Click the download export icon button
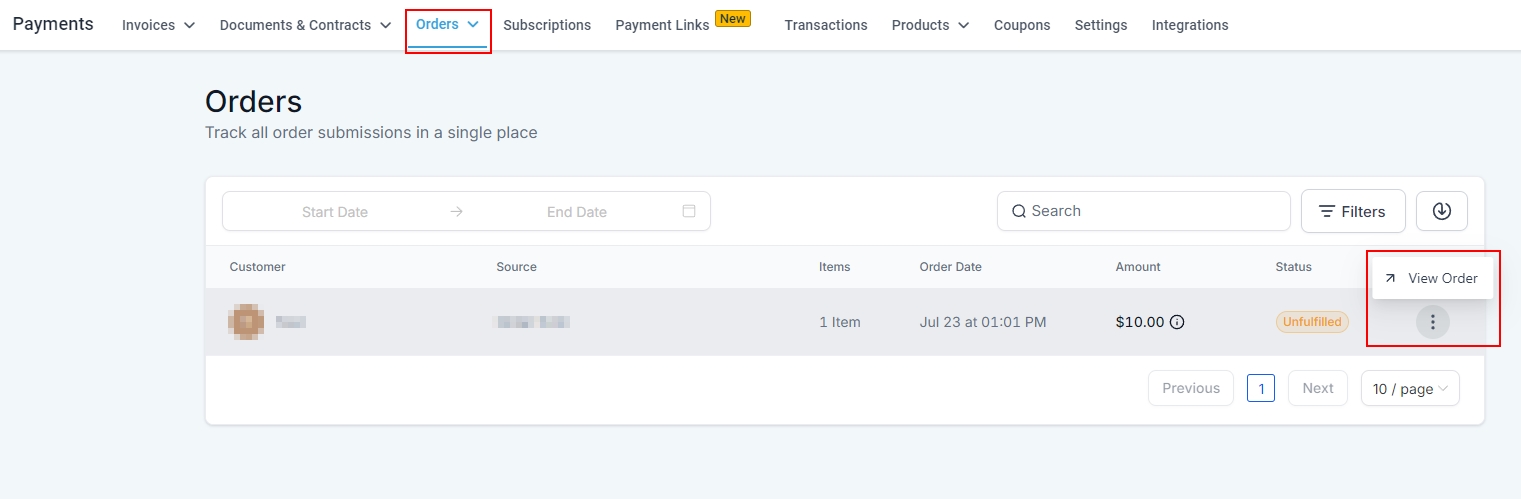Image resolution: width=1521 pixels, height=499 pixels. click(x=1441, y=211)
